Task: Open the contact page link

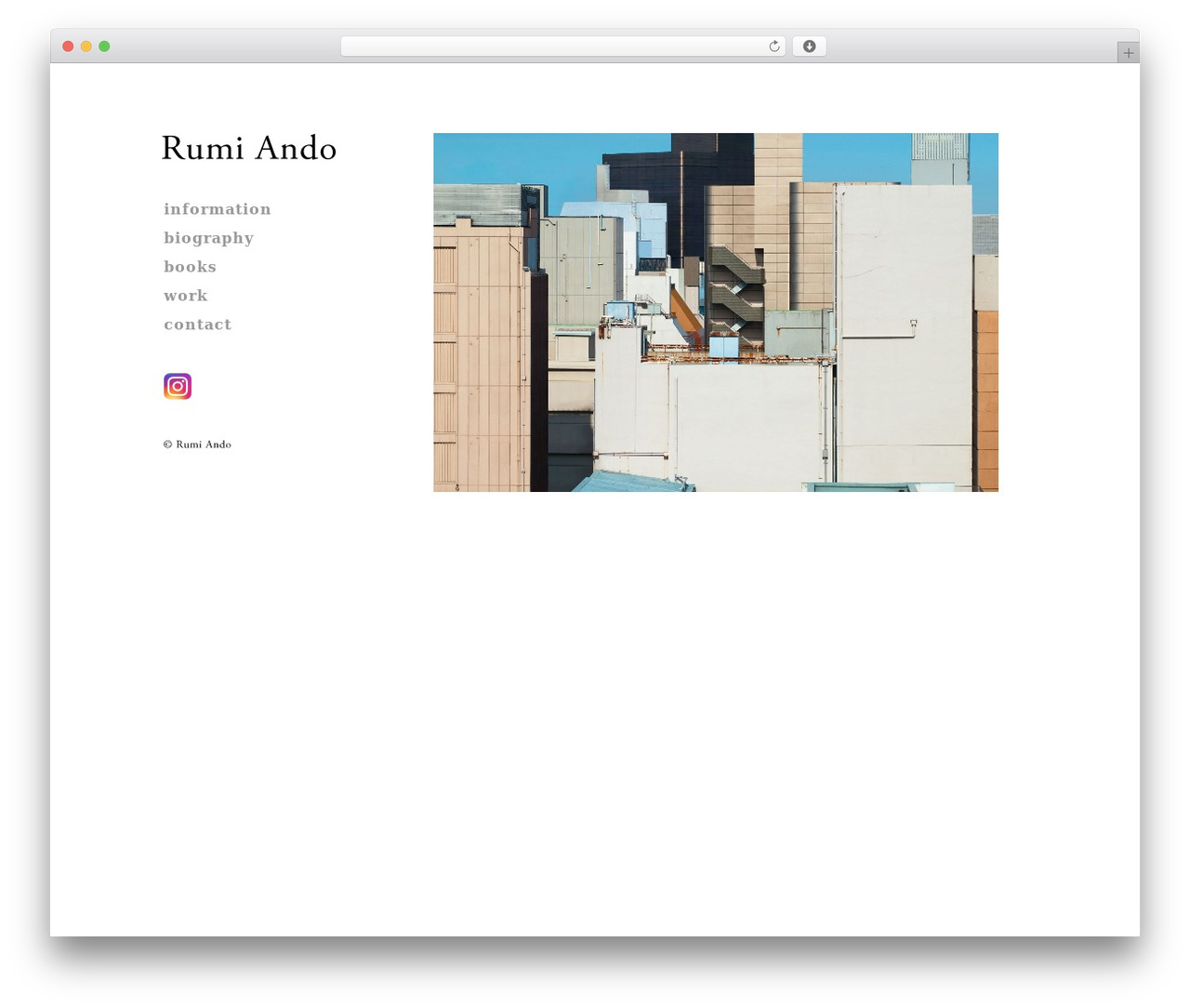Action: 197,325
